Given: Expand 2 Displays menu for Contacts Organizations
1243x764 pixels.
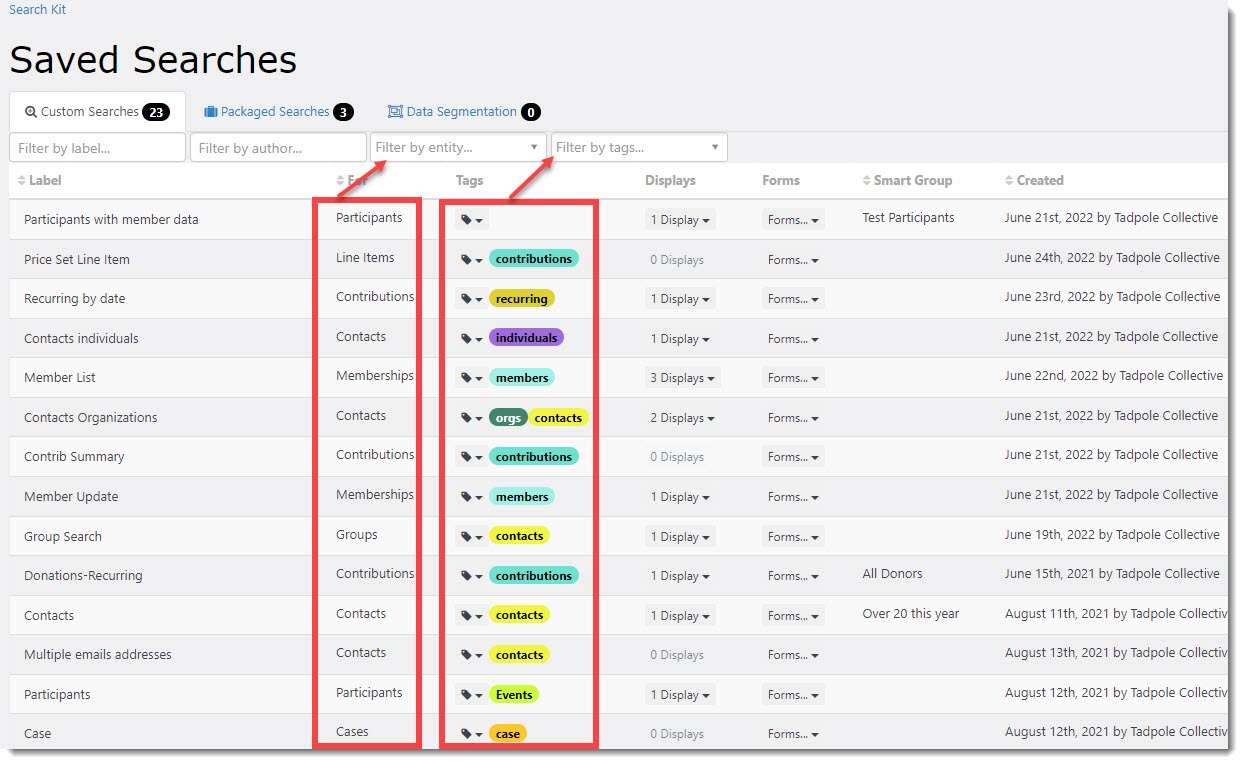Looking at the screenshot, I should (683, 418).
